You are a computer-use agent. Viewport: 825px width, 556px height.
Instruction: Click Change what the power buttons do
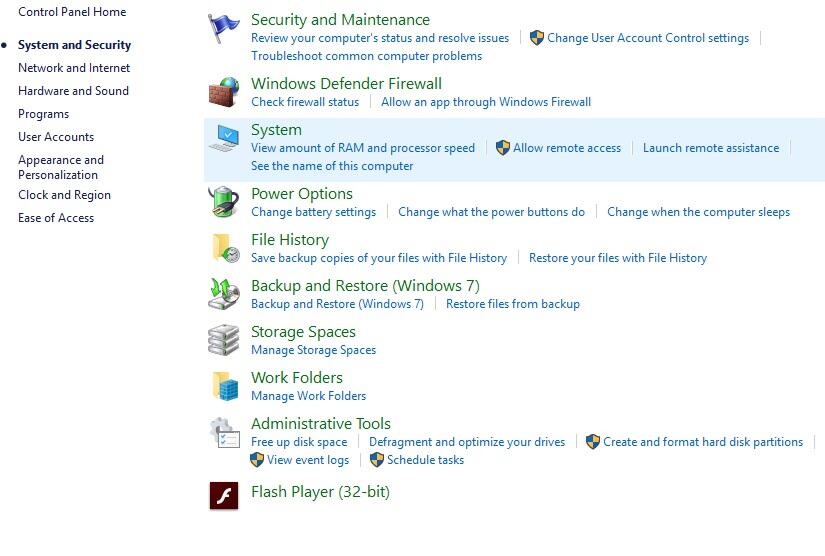[x=491, y=211]
